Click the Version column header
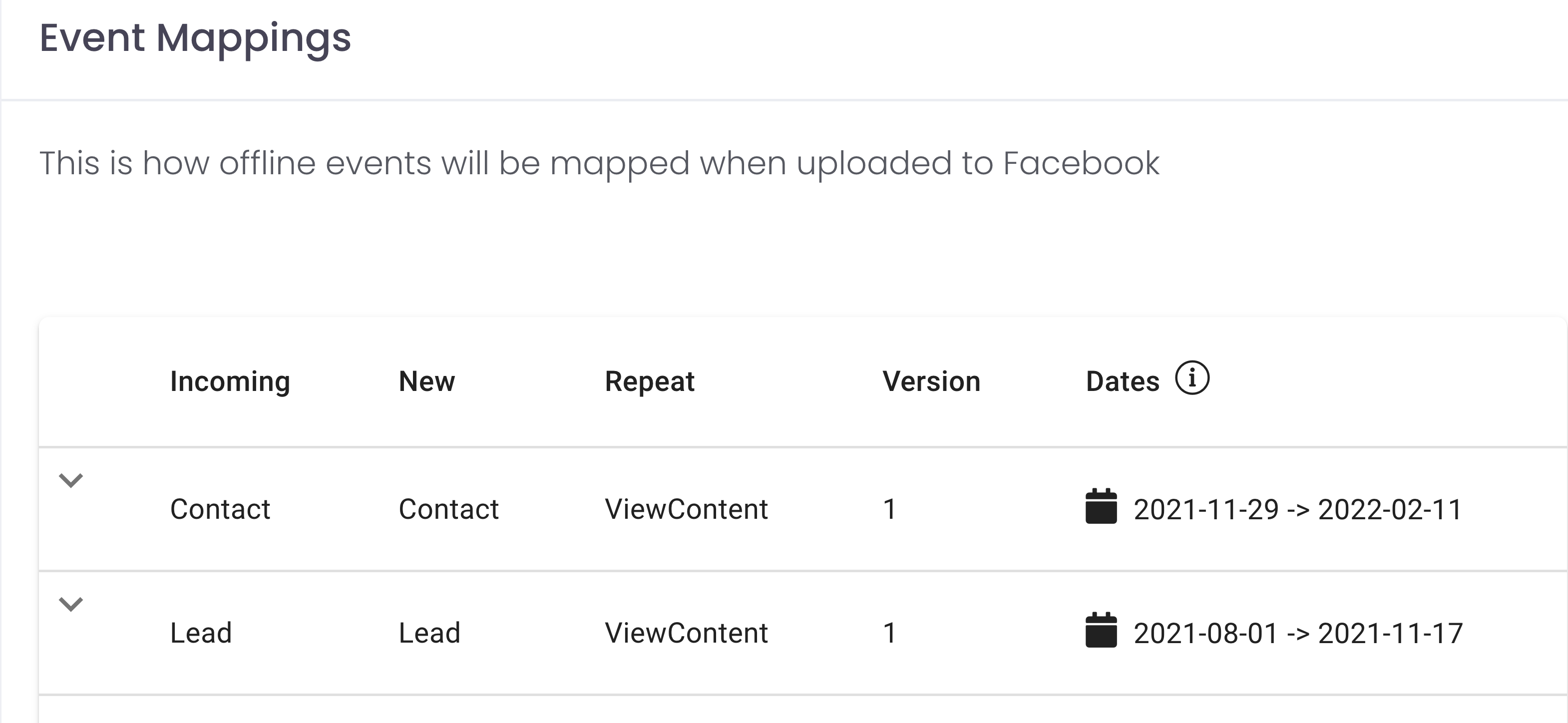Screen dimensions: 1568x723 931,381
